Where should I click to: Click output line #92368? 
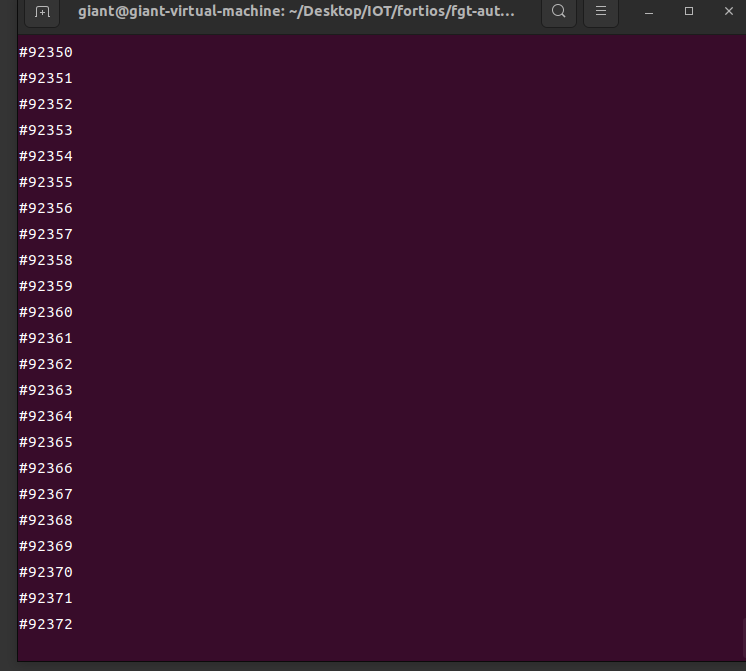46,521
